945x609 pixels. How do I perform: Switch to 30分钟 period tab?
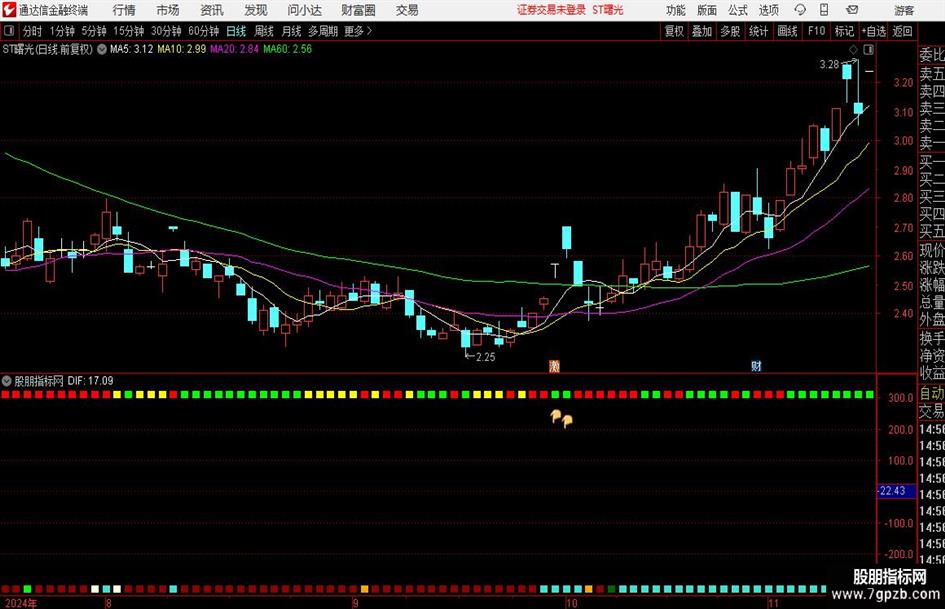click(x=166, y=31)
